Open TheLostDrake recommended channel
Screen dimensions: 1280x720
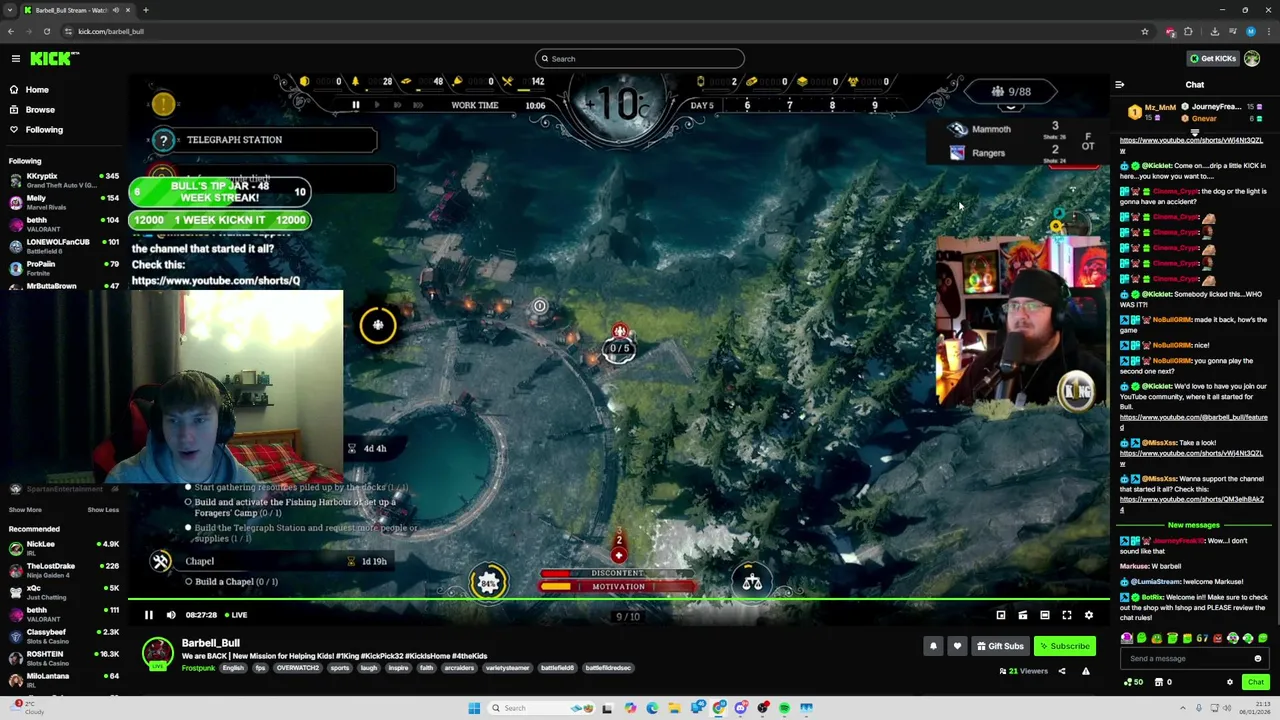coord(64,569)
